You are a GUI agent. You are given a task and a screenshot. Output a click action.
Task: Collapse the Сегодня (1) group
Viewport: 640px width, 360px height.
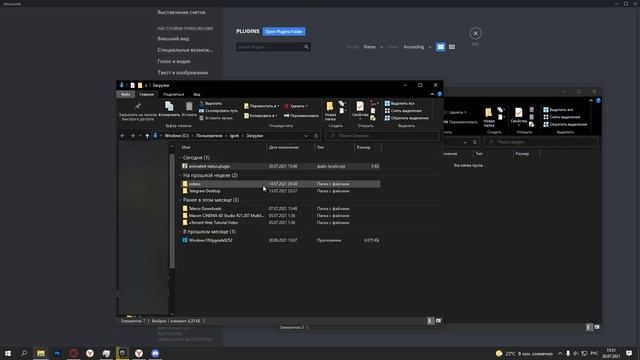point(196,158)
